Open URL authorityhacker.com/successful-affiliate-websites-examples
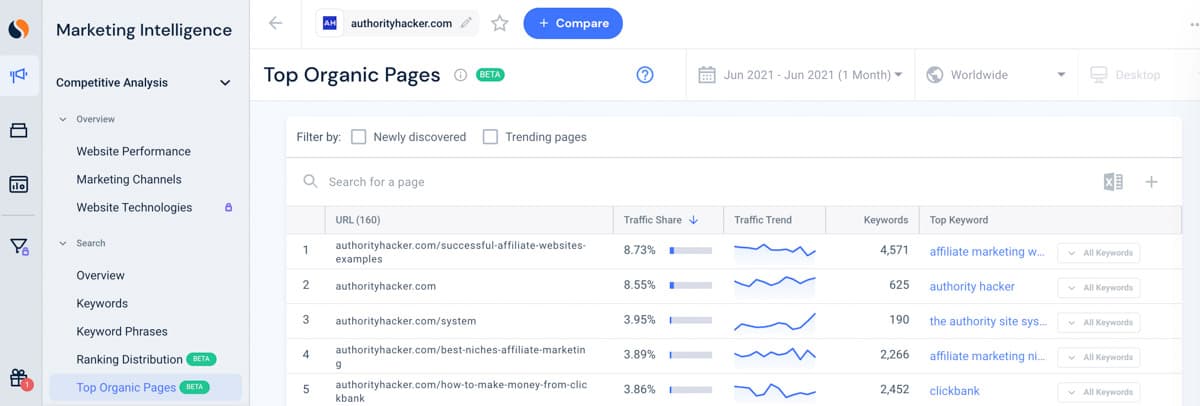Image resolution: width=1200 pixels, height=406 pixels. pos(461,251)
